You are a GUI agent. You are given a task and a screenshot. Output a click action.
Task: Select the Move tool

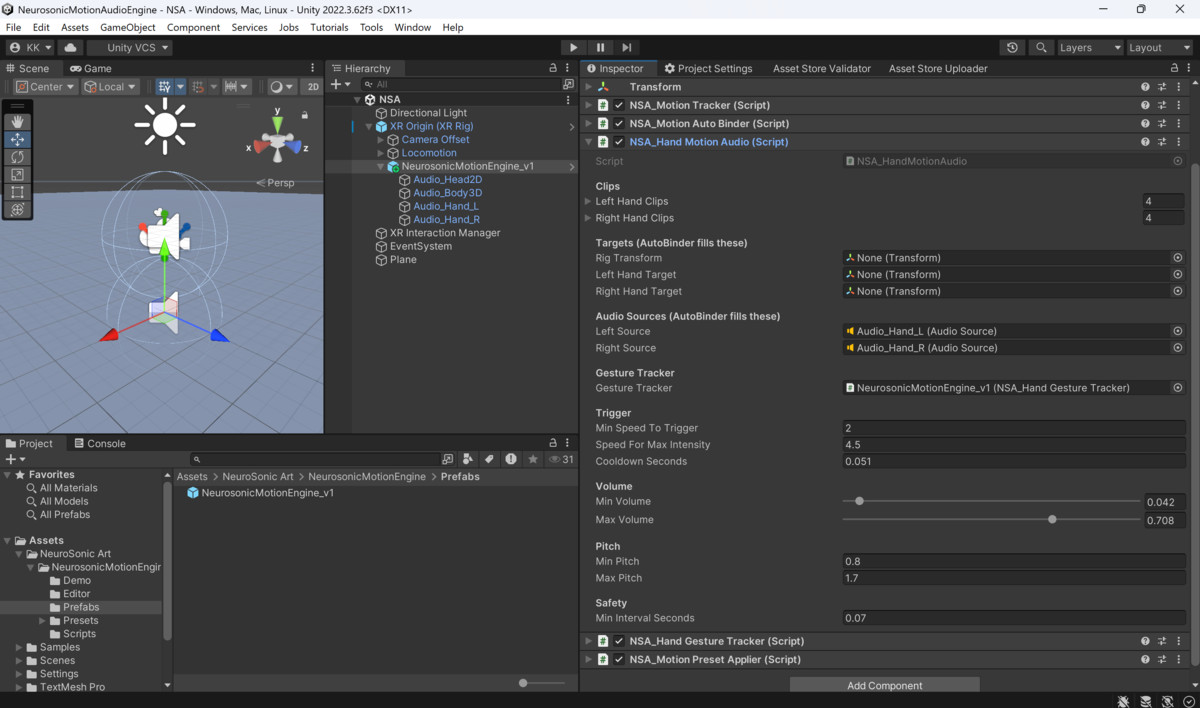pyautogui.click(x=16, y=140)
